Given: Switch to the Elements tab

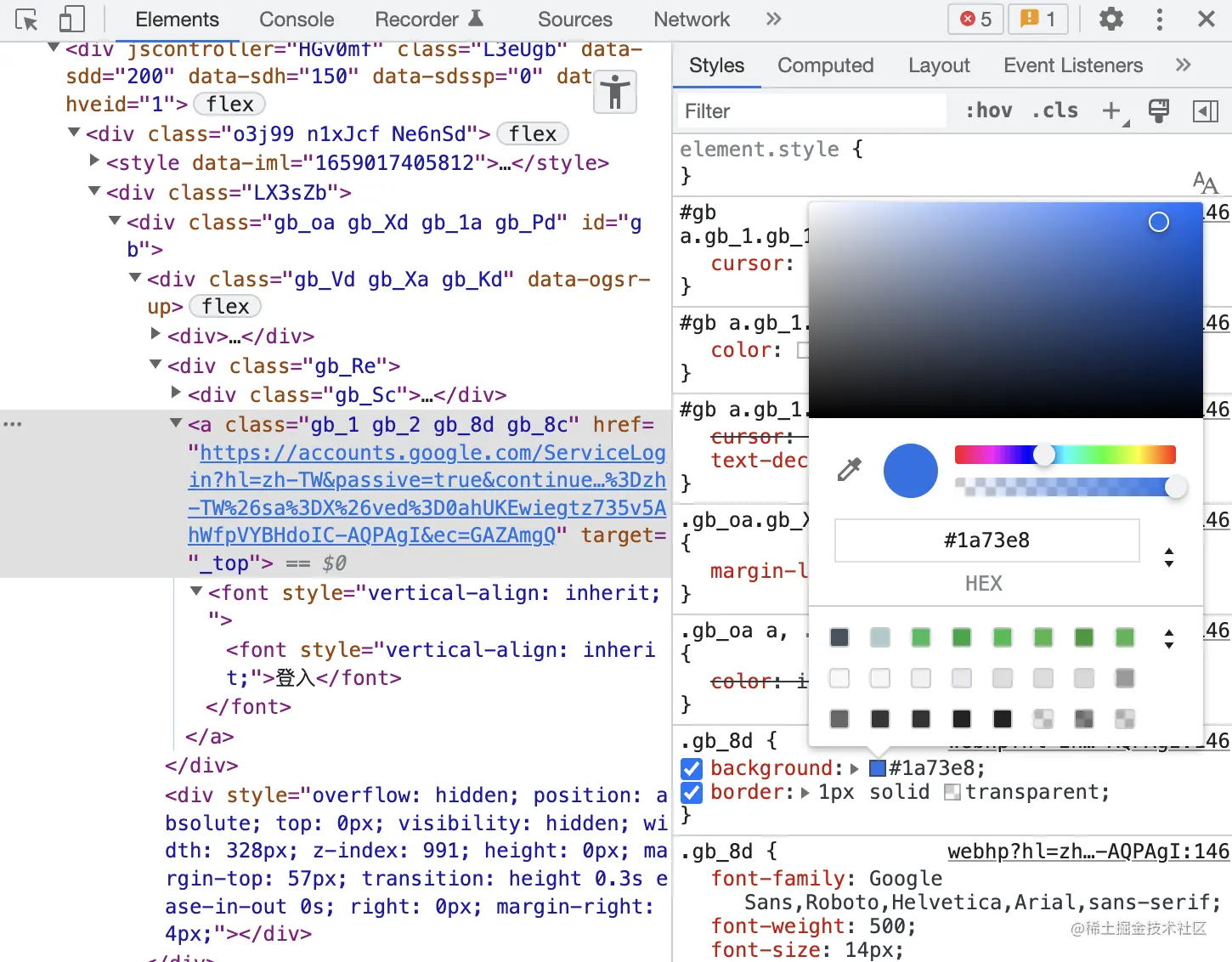Looking at the screenshot, I should point(177,19).
